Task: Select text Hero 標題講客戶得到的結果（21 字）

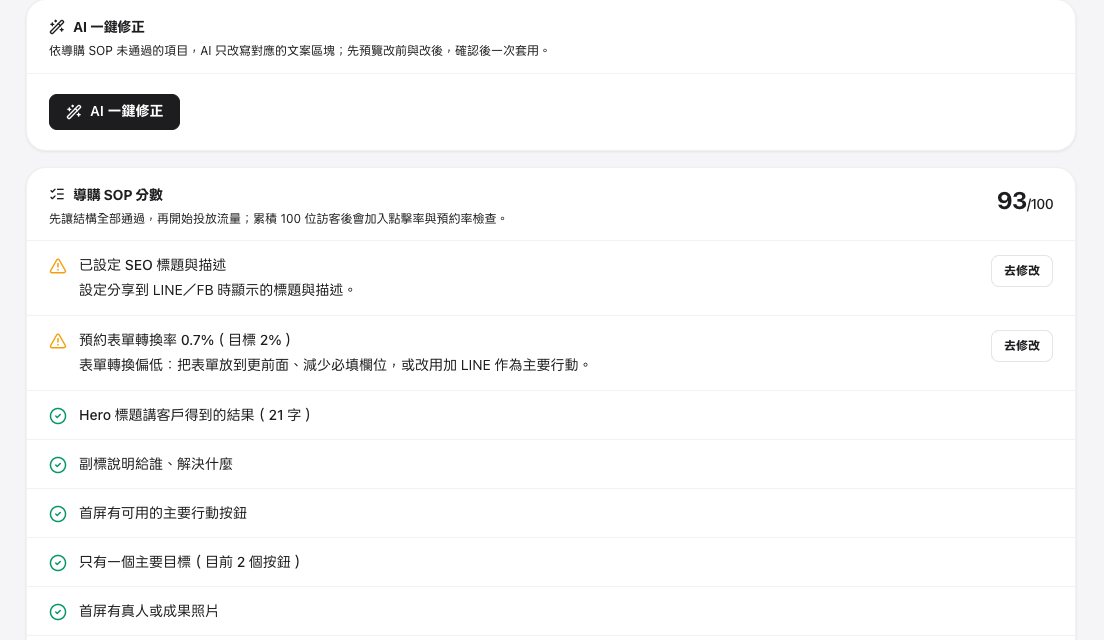Action: [195, 415]
